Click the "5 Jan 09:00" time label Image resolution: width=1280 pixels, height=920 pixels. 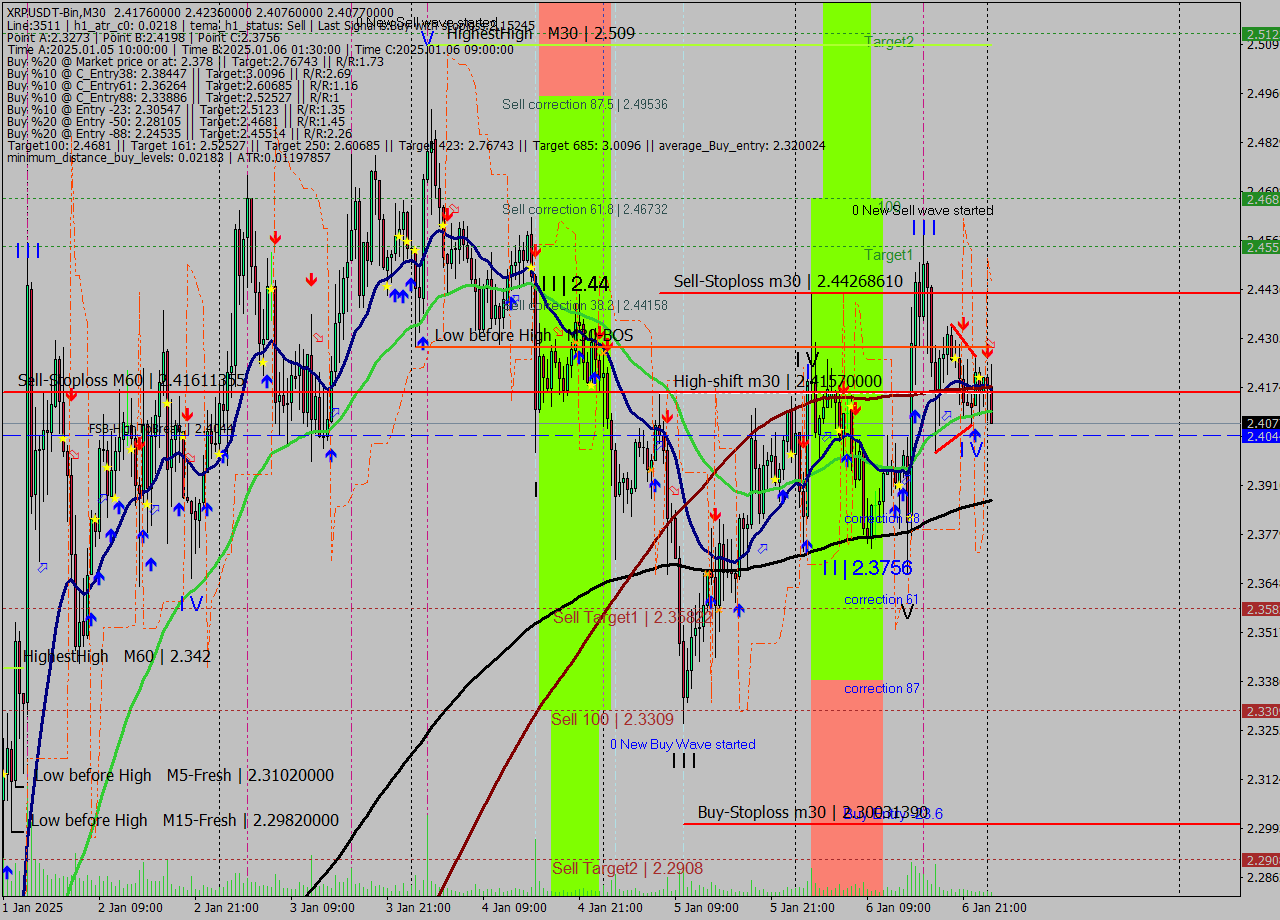pos(706,907)
